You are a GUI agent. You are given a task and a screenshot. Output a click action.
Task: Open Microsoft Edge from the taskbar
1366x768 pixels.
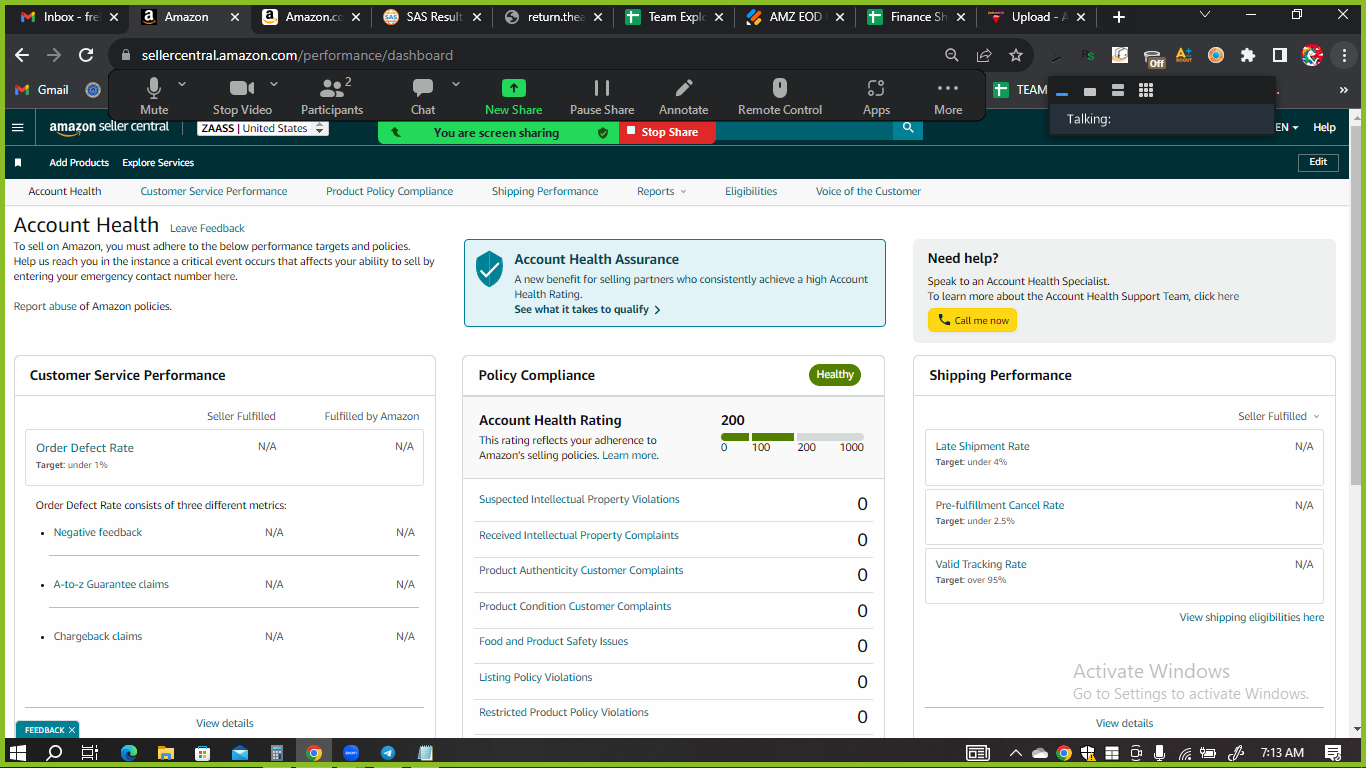click(x=129, y=753)
